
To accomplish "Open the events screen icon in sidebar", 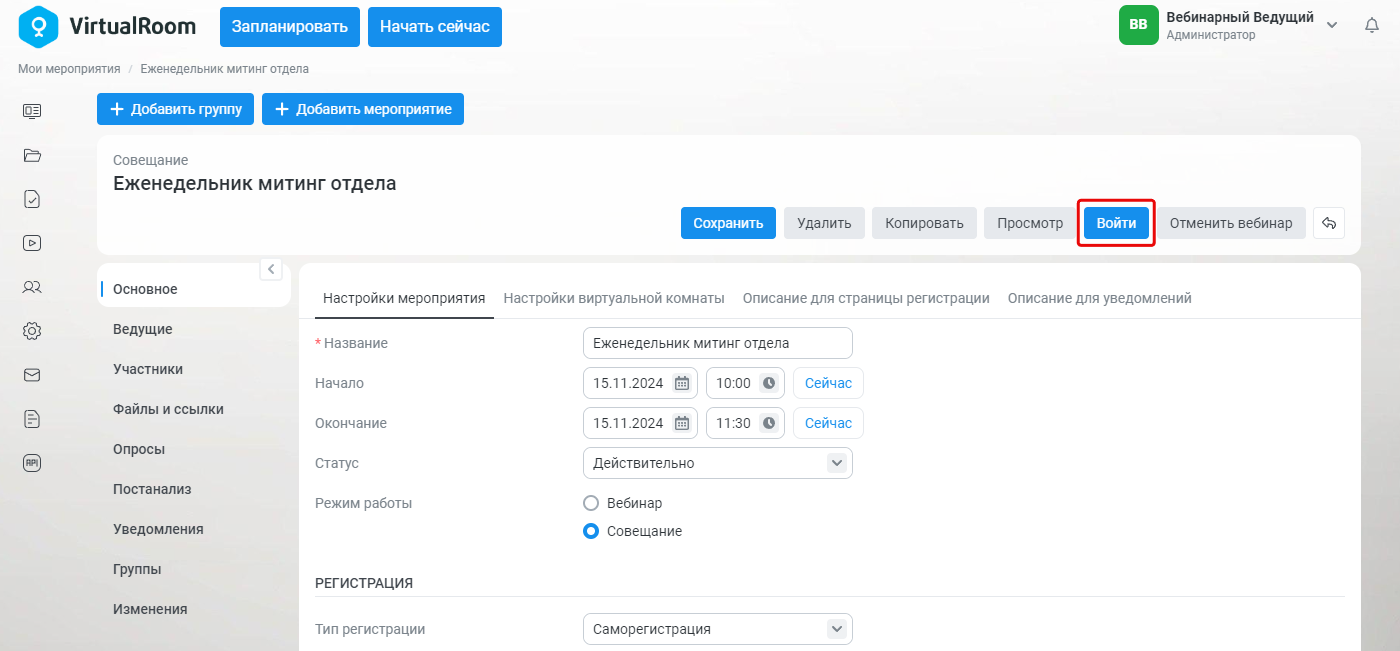I will click(x=32, y=111).
